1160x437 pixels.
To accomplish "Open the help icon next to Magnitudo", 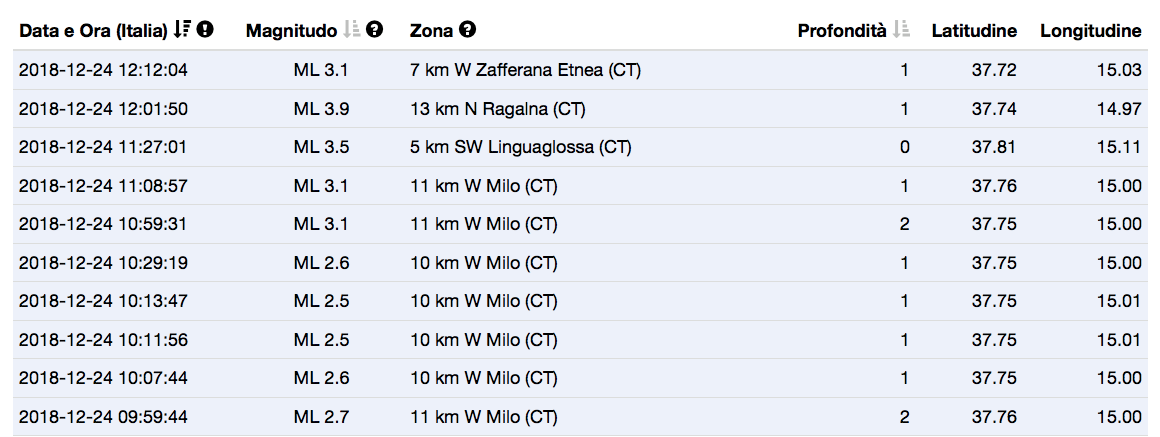I will (375, 31).
